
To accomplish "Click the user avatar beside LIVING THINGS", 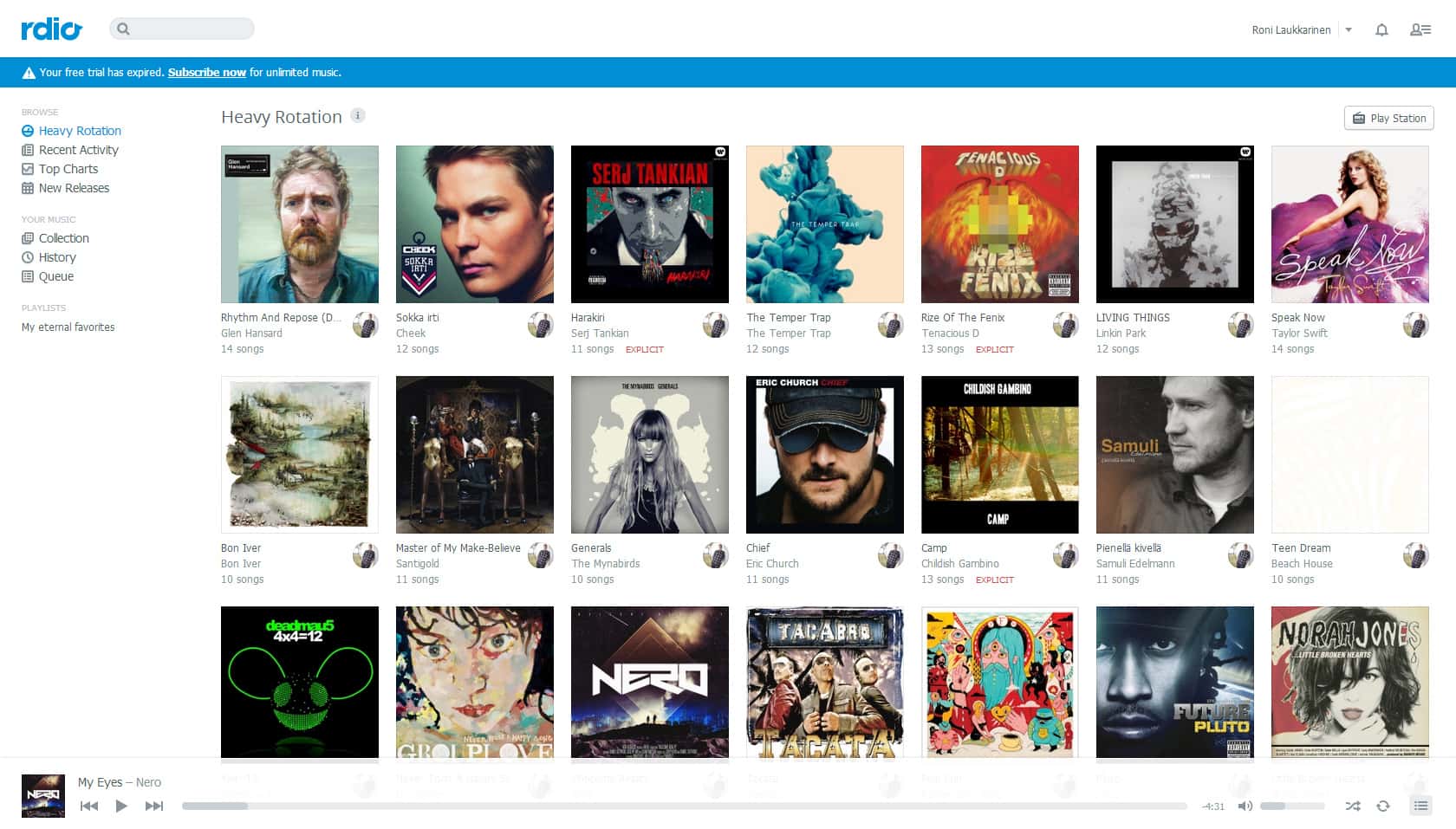I will (x=1241, y=325).
